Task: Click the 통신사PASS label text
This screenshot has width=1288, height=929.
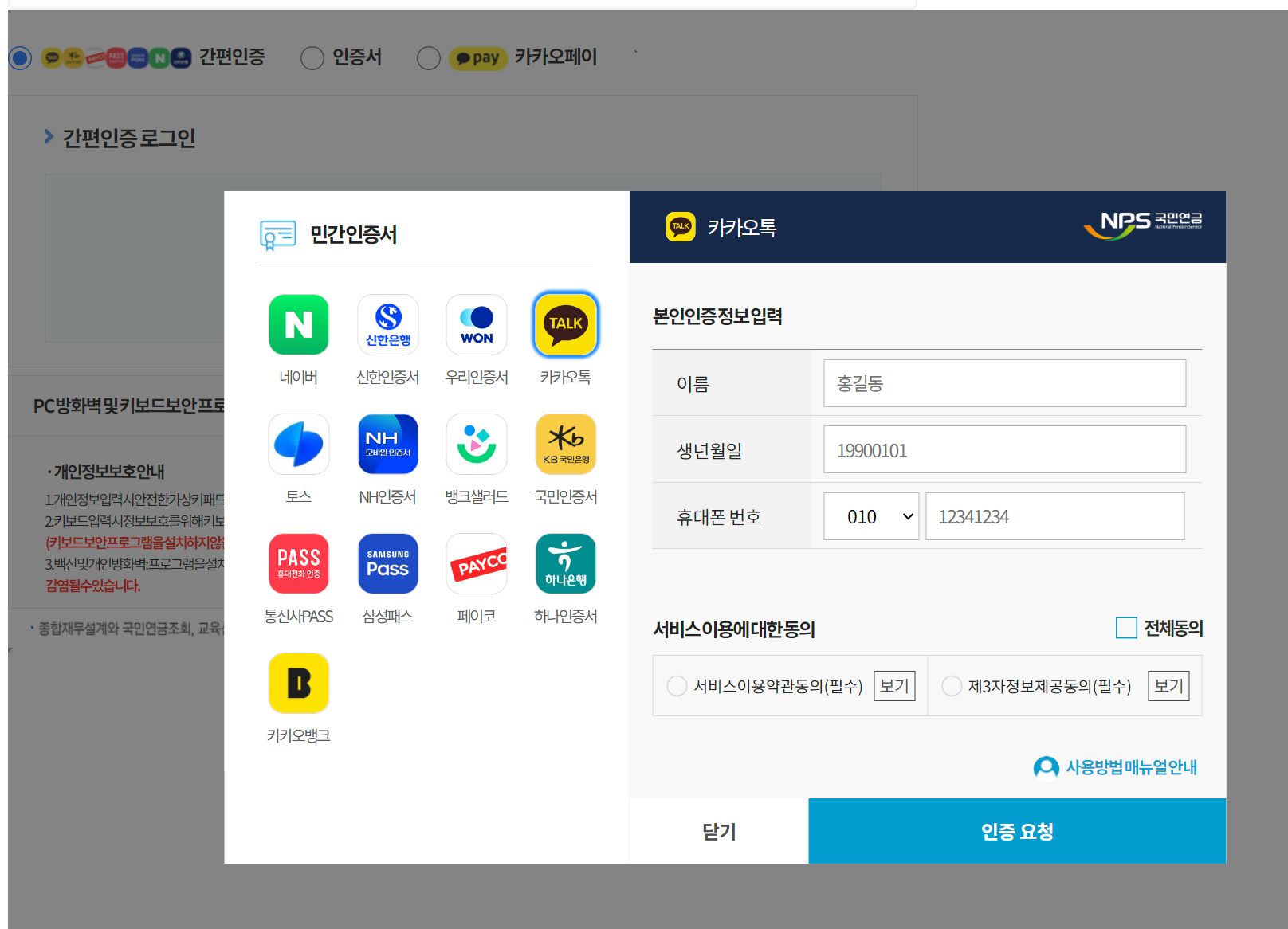Action: pyautogui.click(x=299, y=616)
